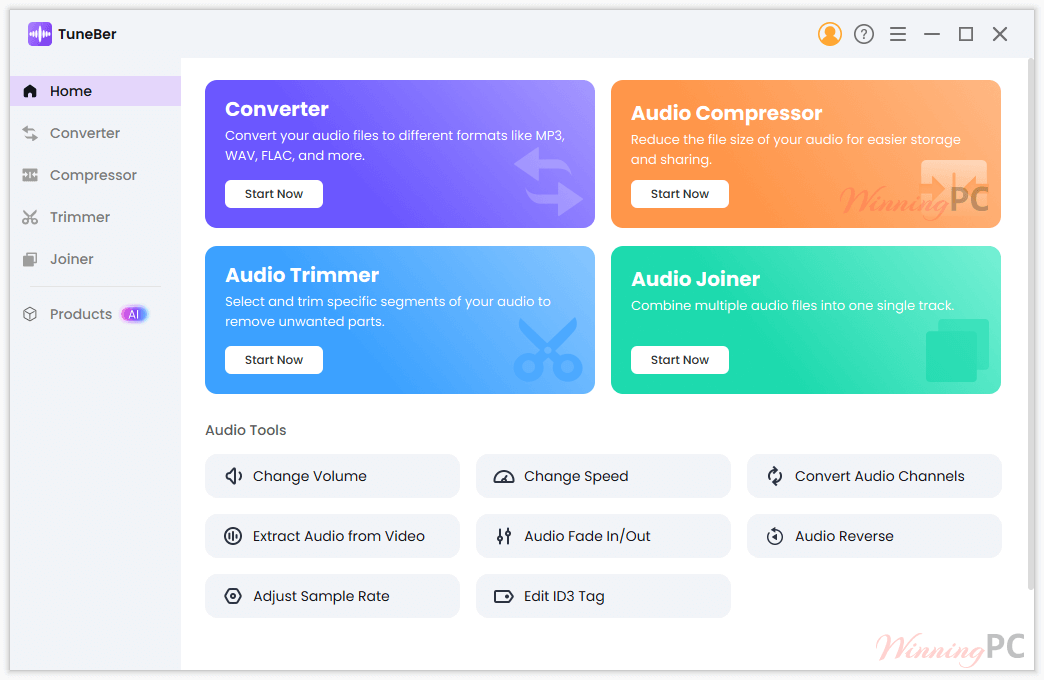1044x680 pixels.
Task: Click the Joiner stacked-squares icon in sidebar
Action: tap(30, 259)
